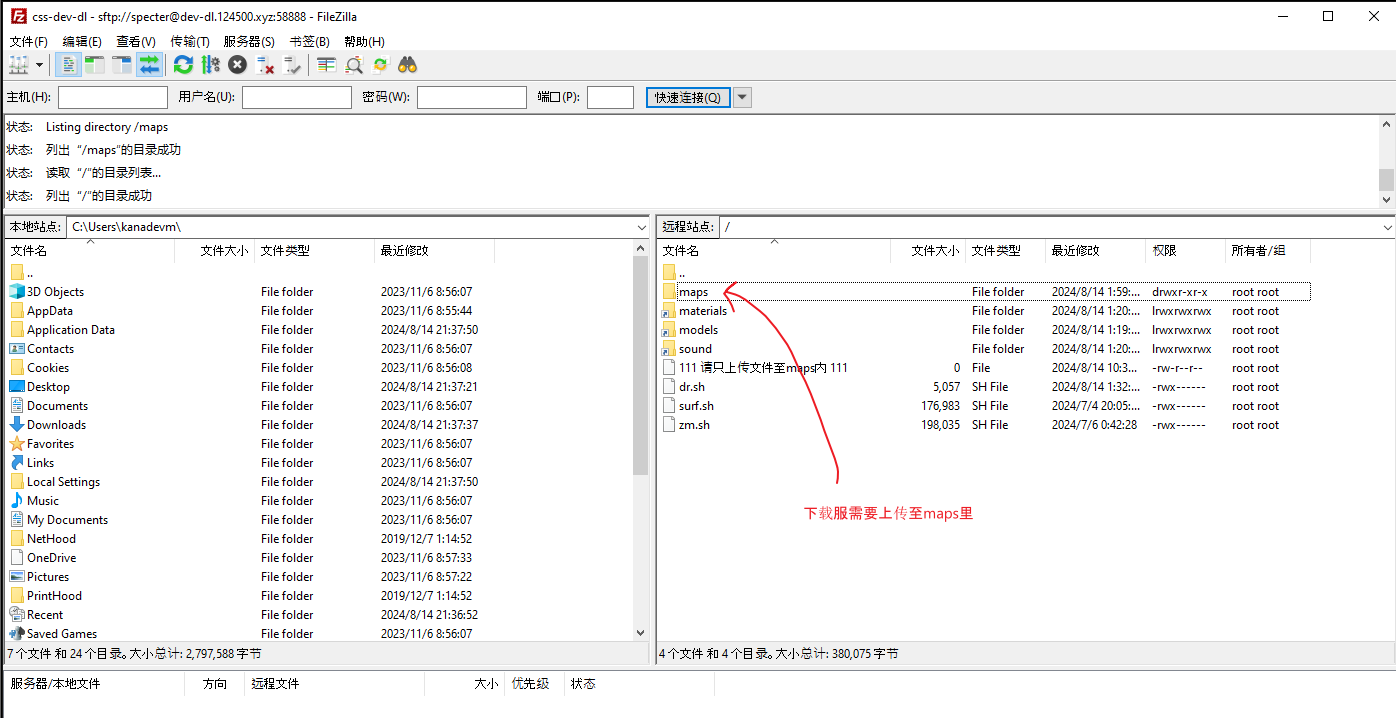
Task: Open the 书签(B) menu
Action: pyautogui.click(x=309, y=41)
